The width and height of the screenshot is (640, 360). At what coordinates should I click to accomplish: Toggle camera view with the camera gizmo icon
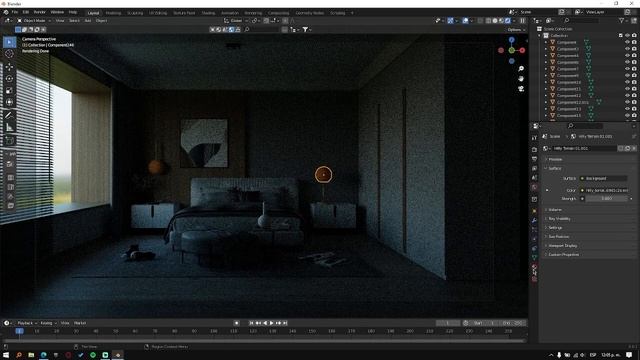coord(521,89)
